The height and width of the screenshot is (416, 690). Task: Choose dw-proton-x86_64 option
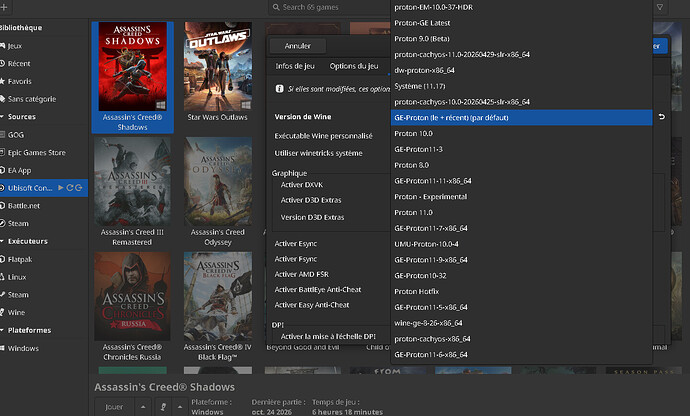pos(521,70)
